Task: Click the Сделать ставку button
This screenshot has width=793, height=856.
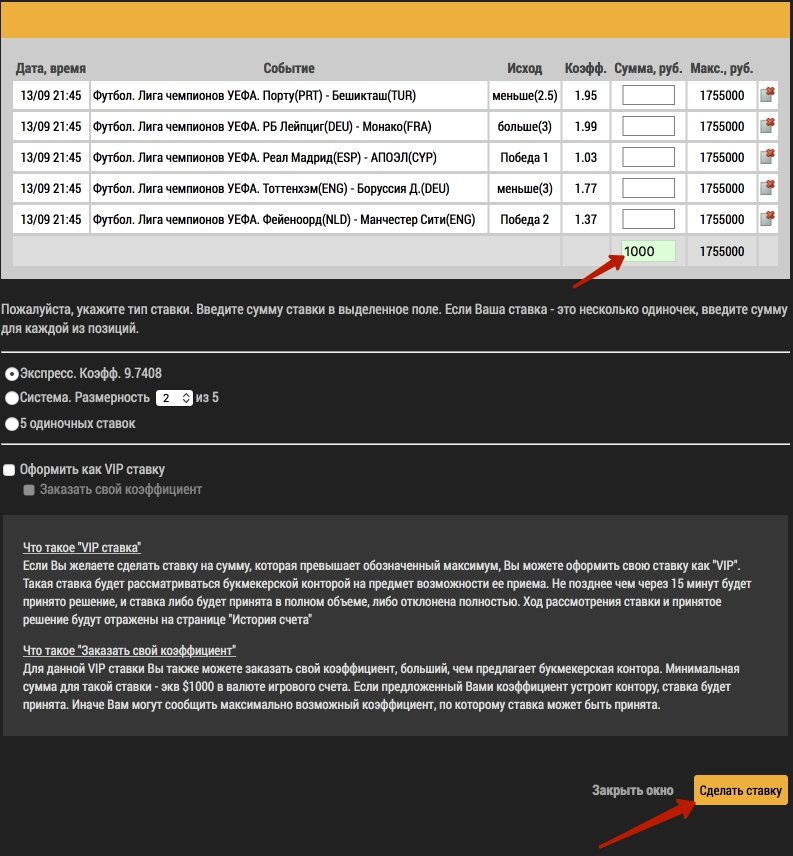Action: click(740, 790)
